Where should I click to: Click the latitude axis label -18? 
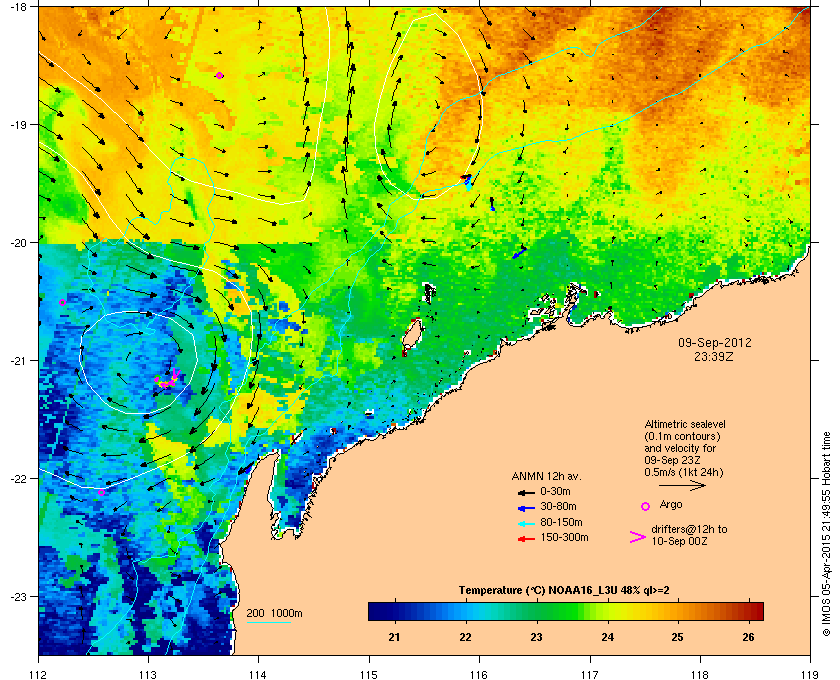[x=18, y=6]
